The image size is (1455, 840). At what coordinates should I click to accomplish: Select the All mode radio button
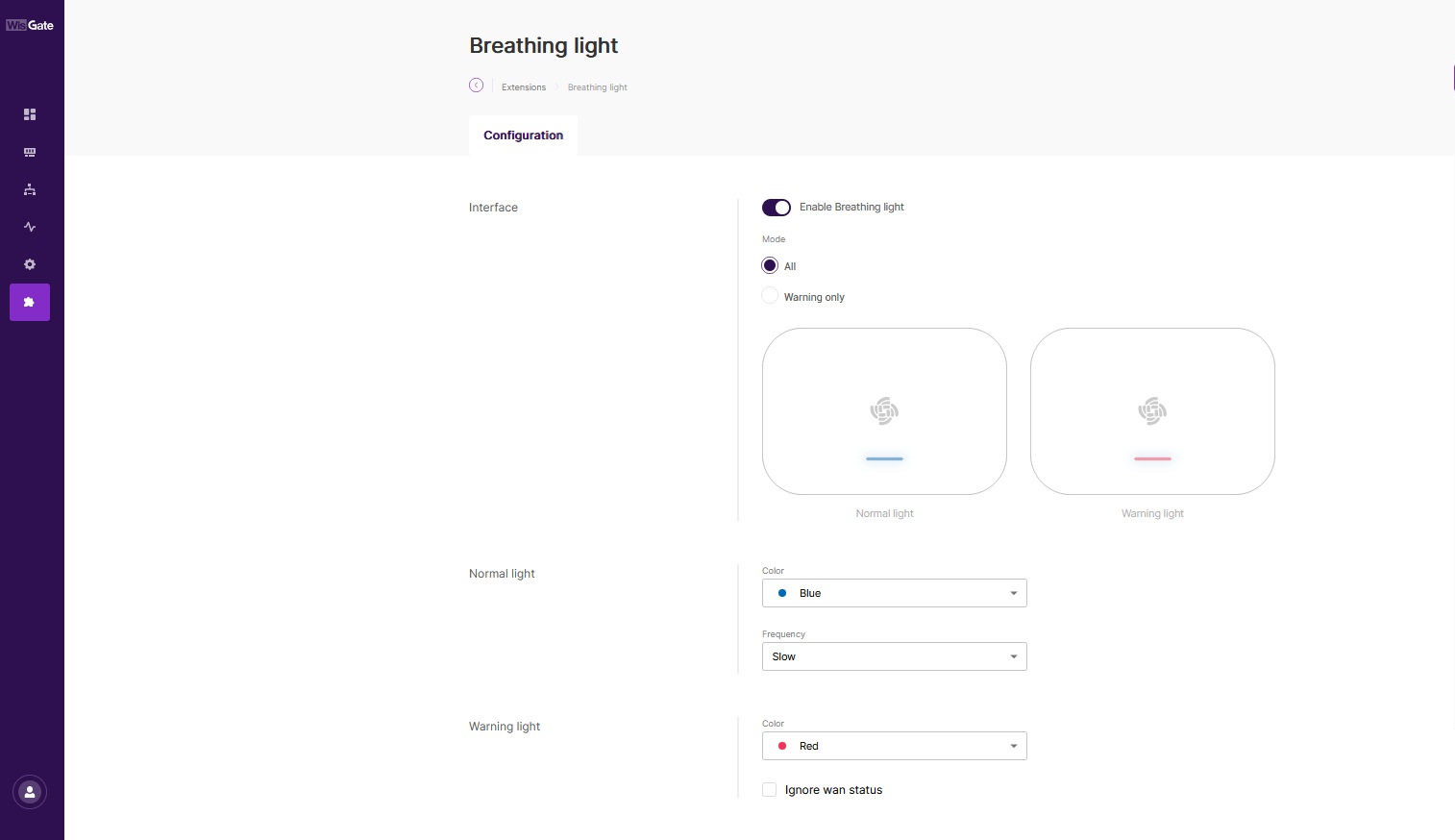point(770,265)
